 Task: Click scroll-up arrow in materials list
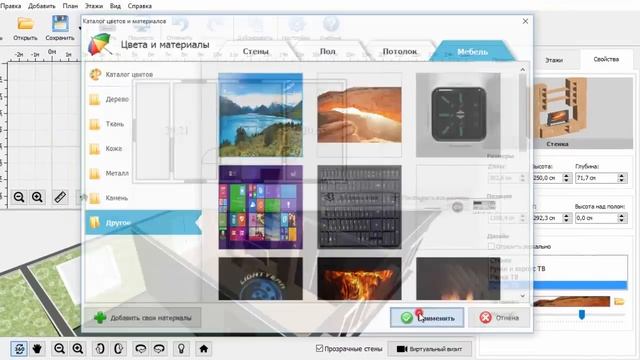522,70
